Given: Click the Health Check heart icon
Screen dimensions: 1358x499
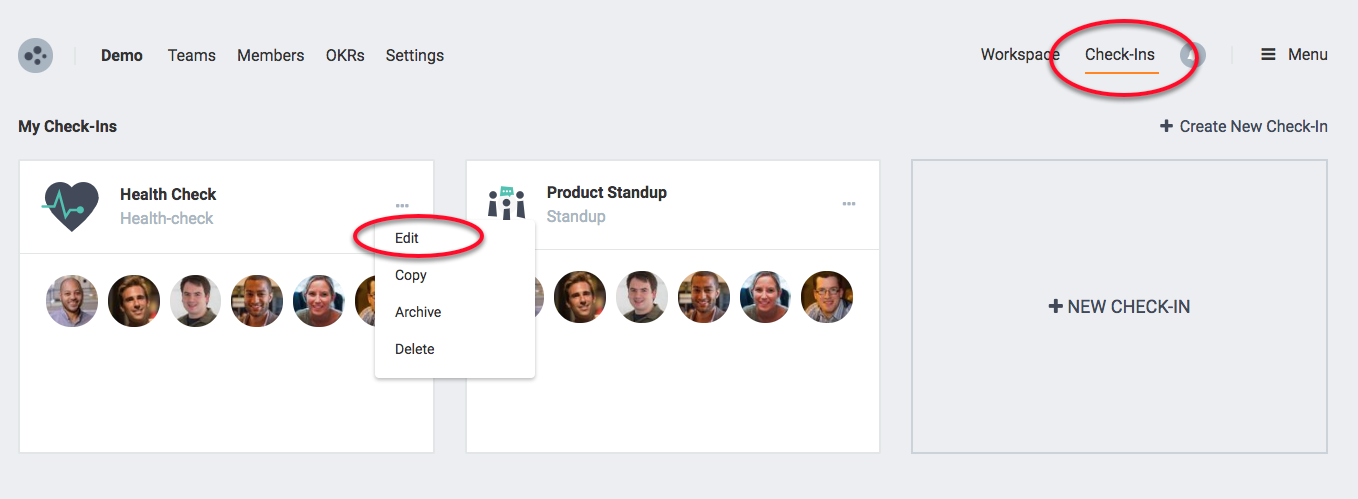Looking at the screenshot, I should (71, 206).
